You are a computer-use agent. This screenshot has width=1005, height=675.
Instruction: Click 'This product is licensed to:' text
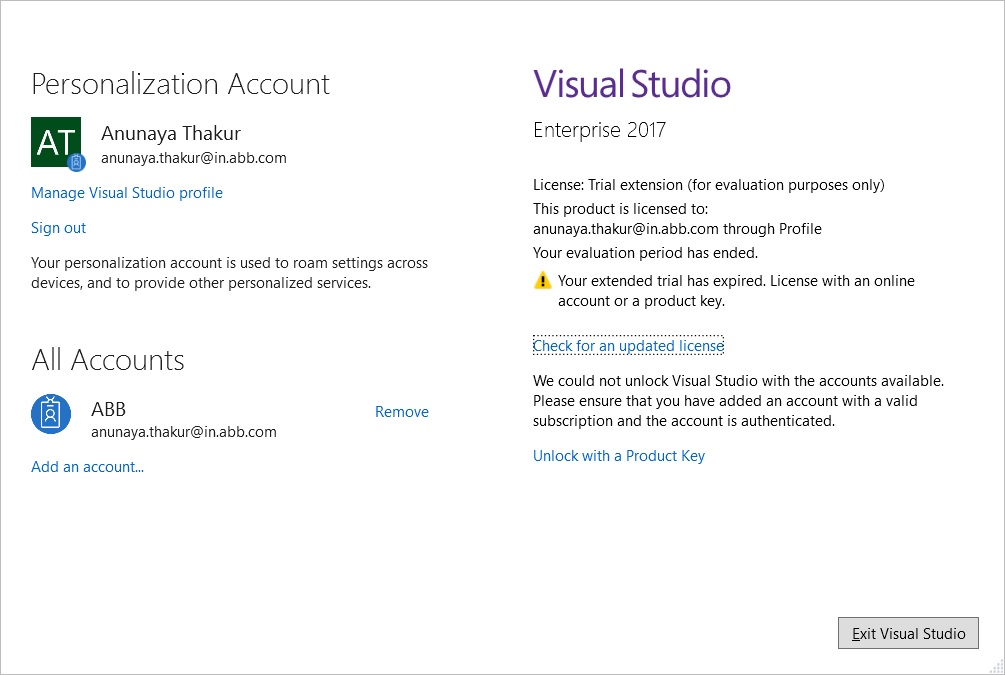tap(620, 209)
